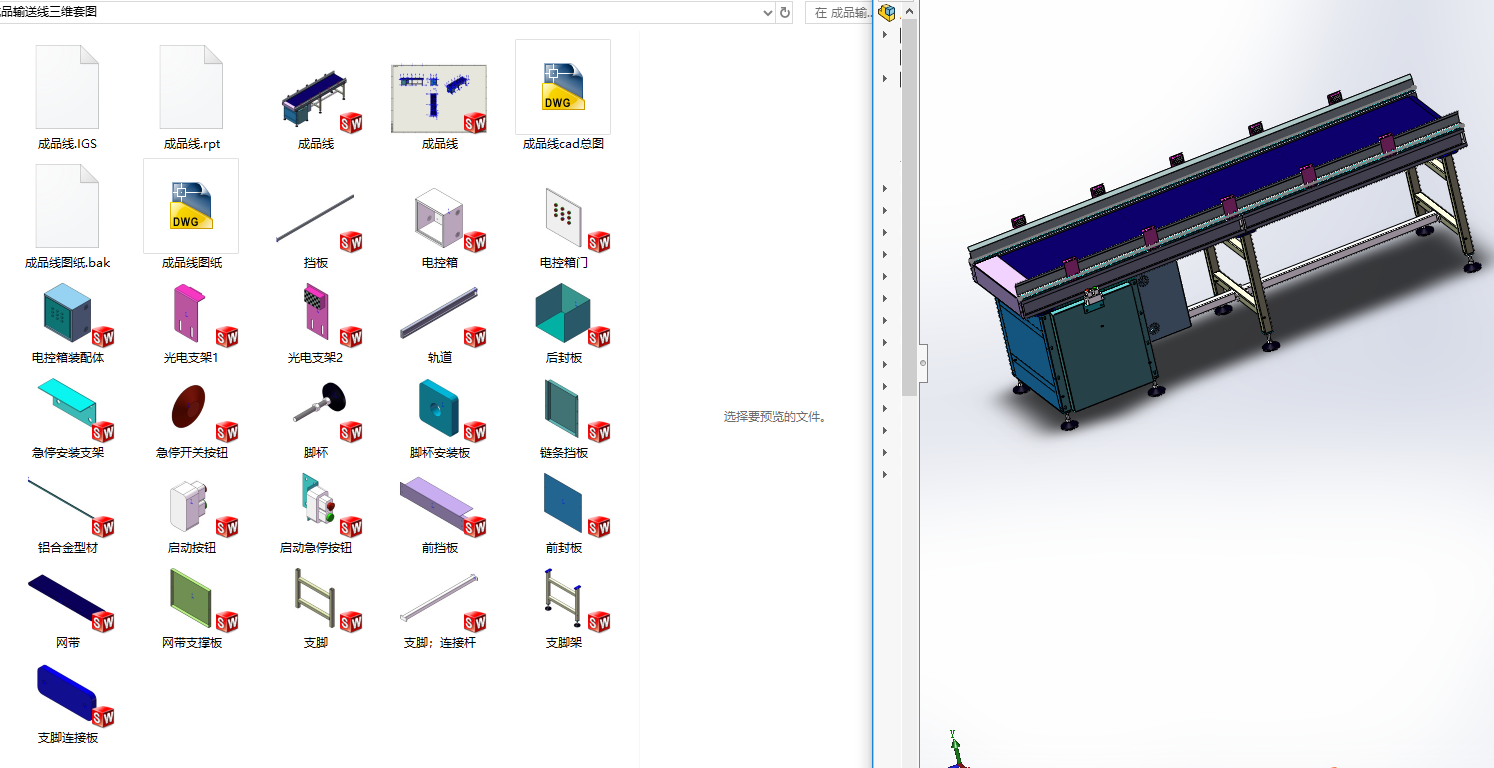1494x768 pixels.
Task: Click the assembly icon atop SolidWorks feature tree
Action: point(887,12)
